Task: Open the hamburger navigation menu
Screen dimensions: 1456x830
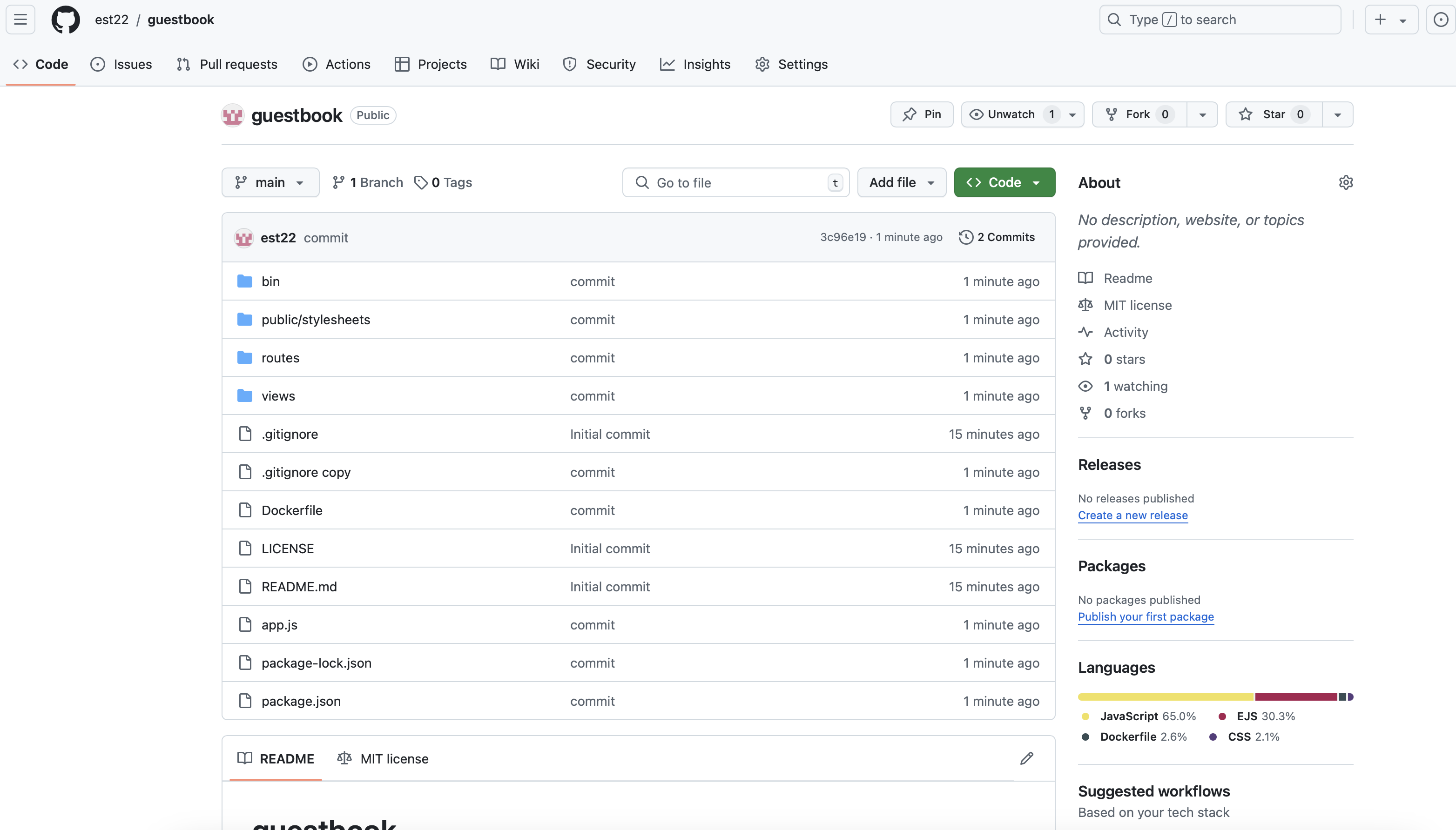Action: pyautogui.click(x=20, y=20)
